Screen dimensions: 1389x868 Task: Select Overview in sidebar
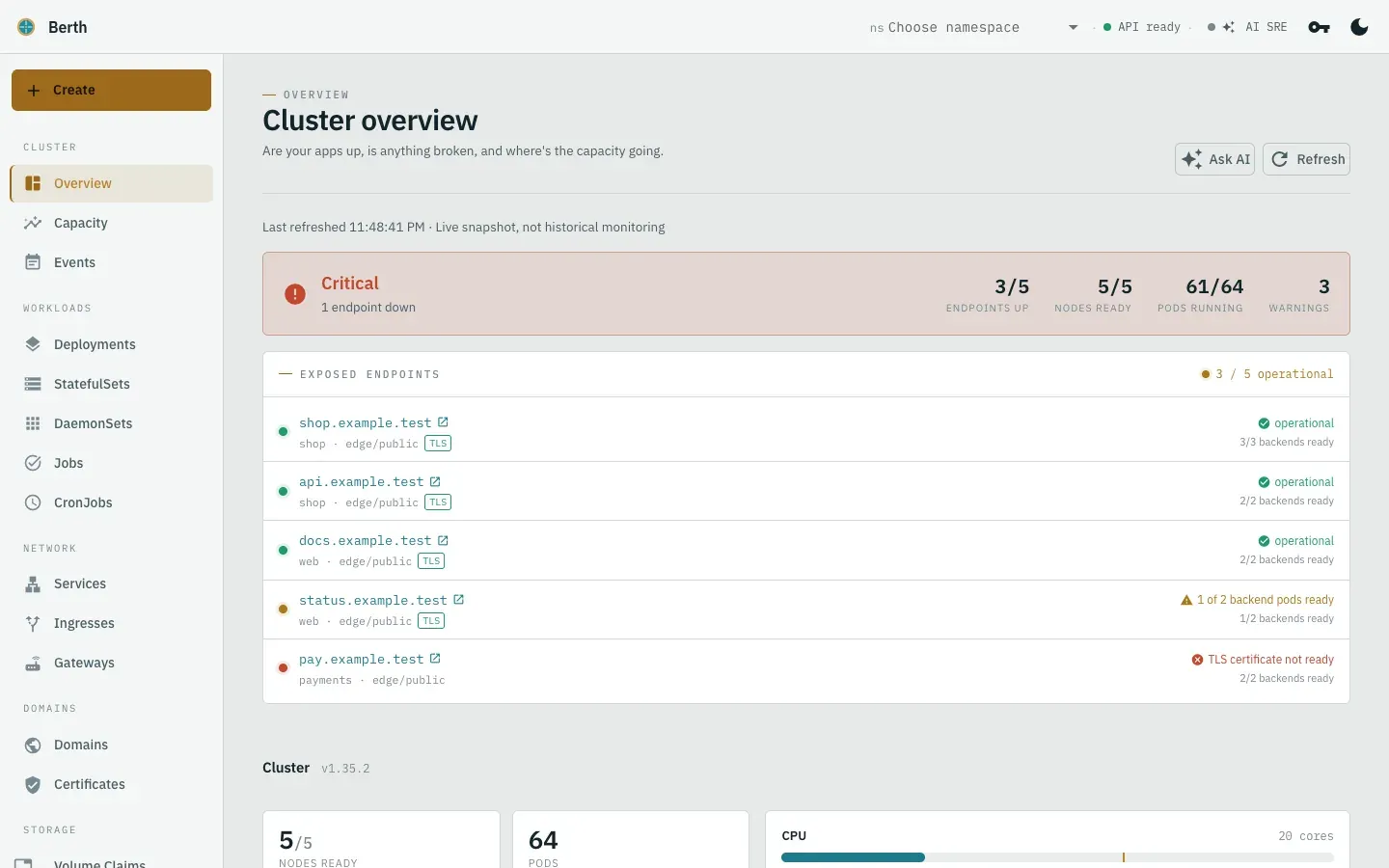[x=112, y=183]
